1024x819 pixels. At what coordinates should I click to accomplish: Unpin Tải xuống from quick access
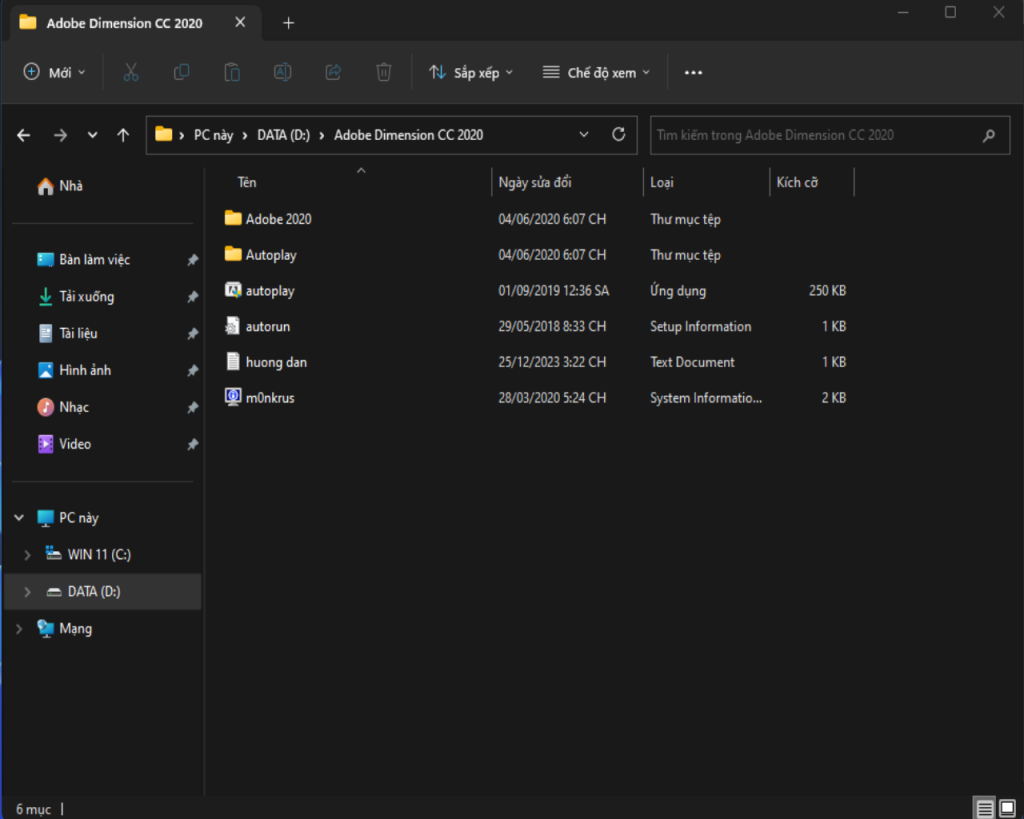(193, 297)
